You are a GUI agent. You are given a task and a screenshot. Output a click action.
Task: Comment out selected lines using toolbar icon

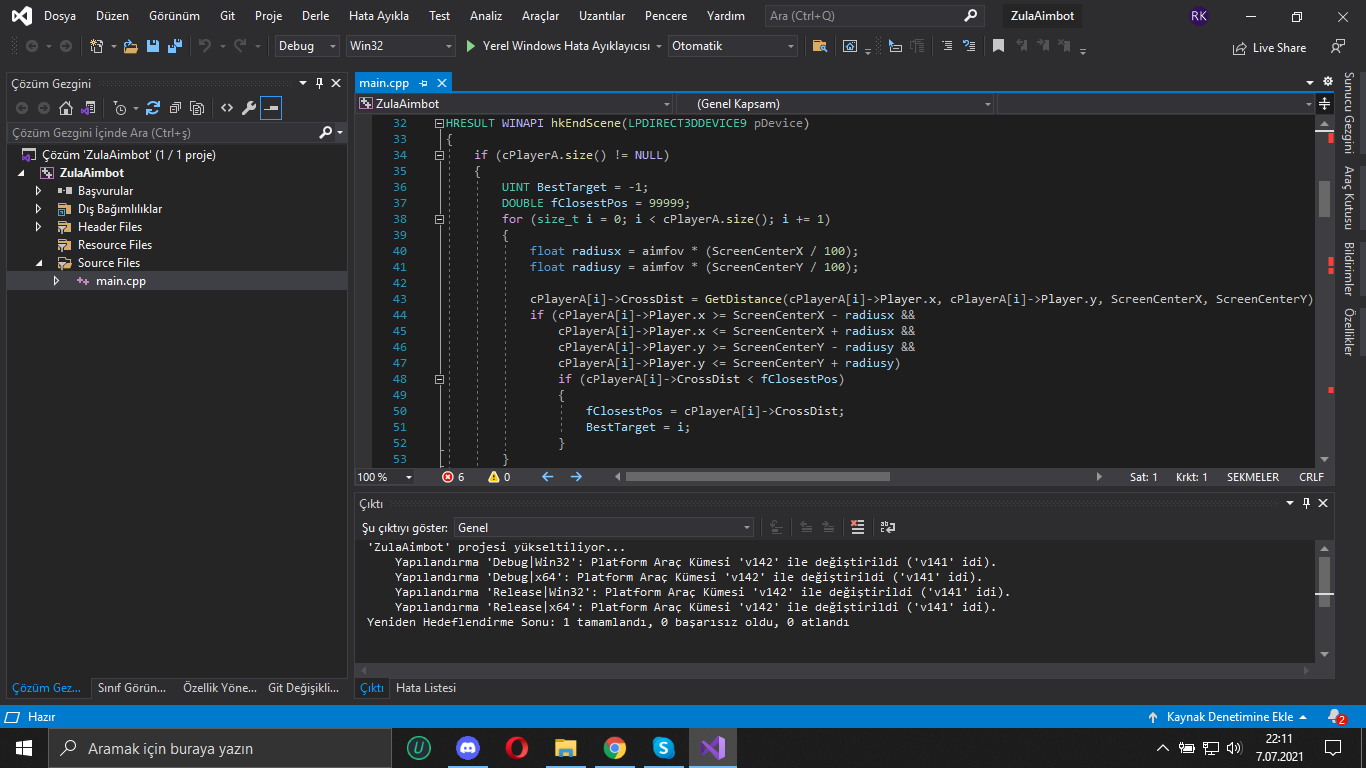[x=947, y=46]
